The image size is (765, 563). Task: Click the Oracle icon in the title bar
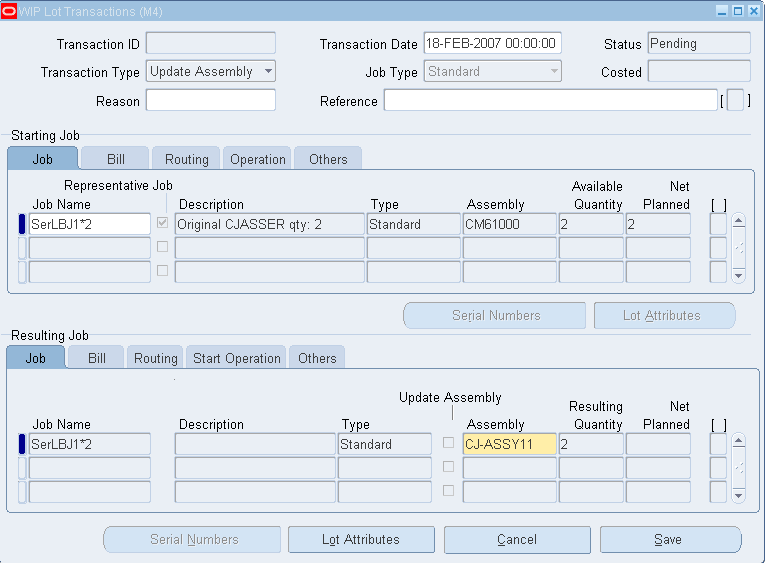9,11
